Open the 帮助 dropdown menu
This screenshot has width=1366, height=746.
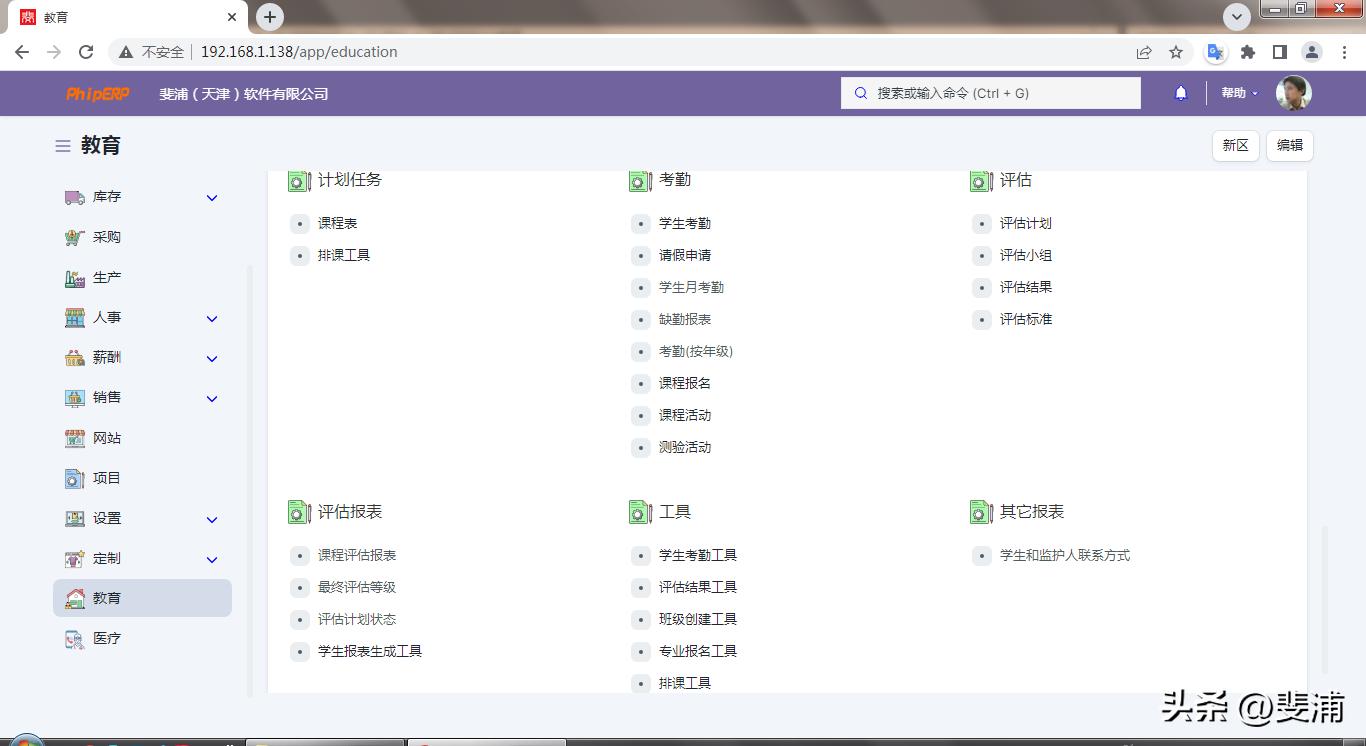pos(1239,93)
